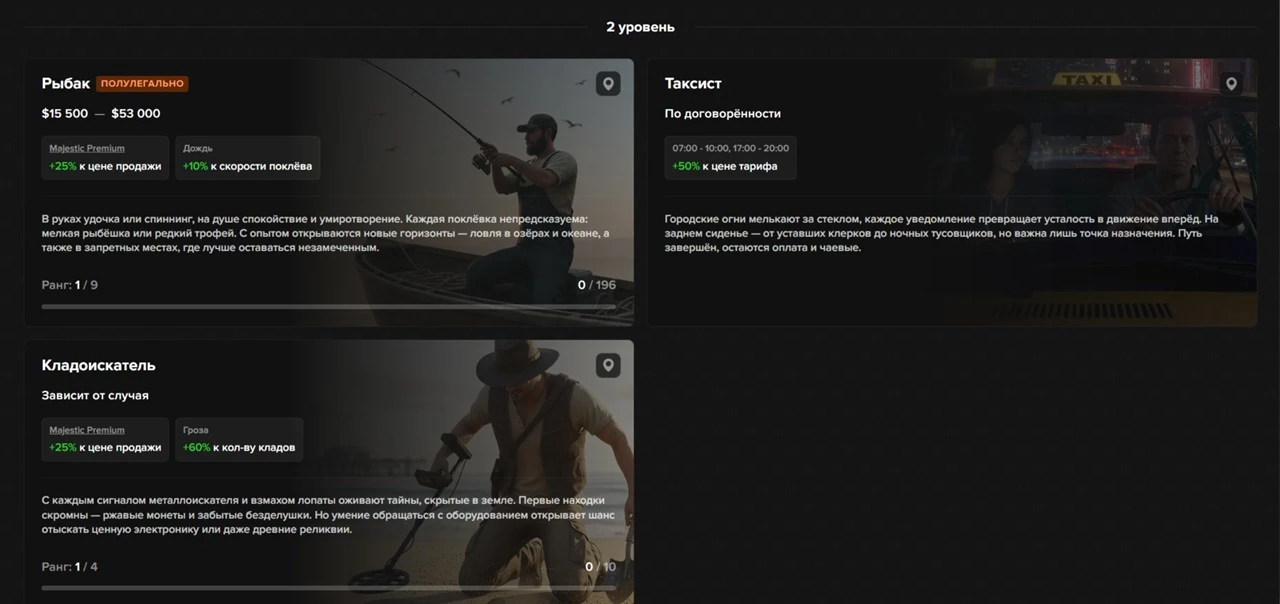The height and width of the screenshot is (604, 1280).
Task: Click the map pin icon on Рыбак card
Action: [x=608, y=84]
